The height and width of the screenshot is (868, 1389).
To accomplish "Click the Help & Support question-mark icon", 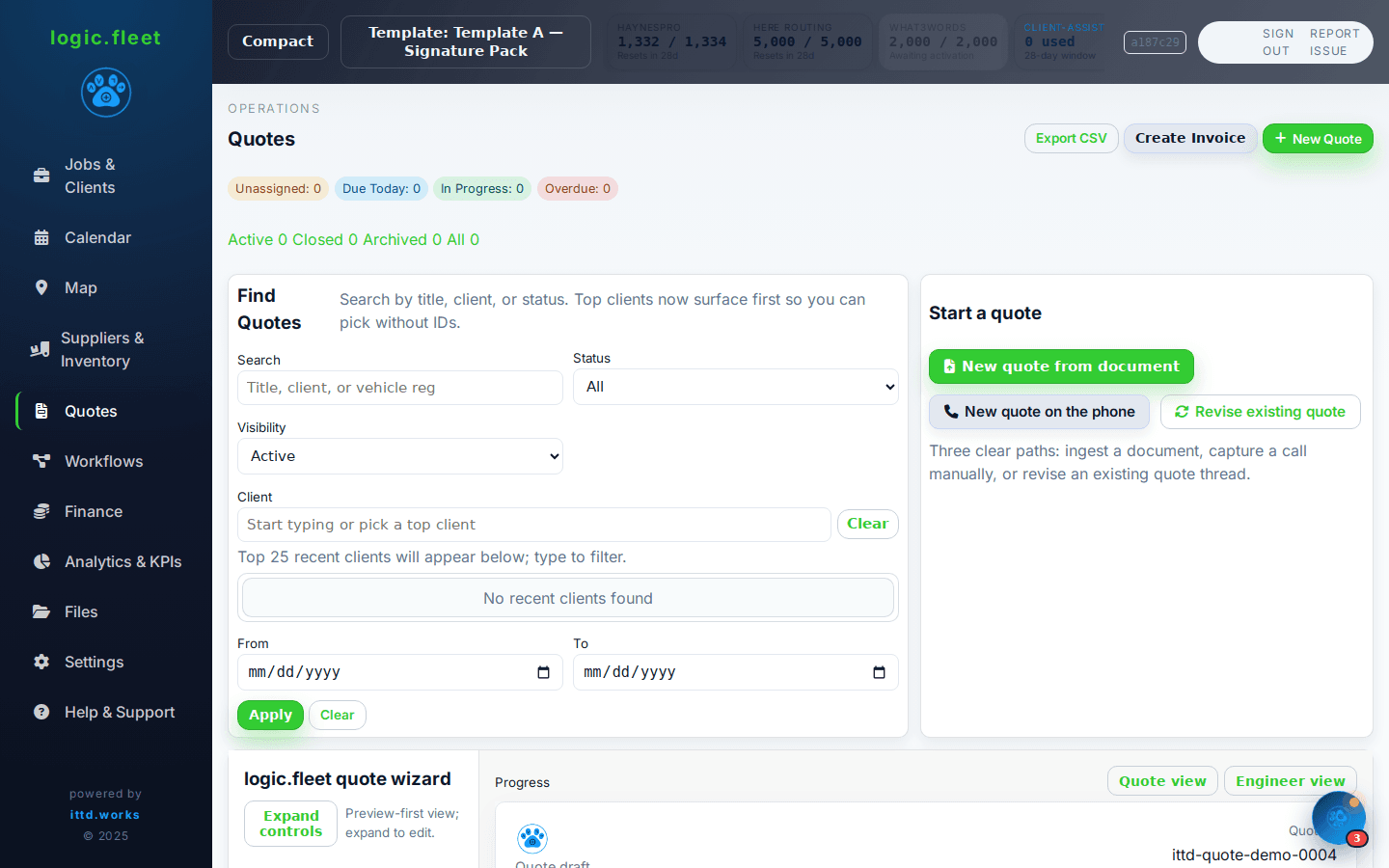I will click(41, 712).
